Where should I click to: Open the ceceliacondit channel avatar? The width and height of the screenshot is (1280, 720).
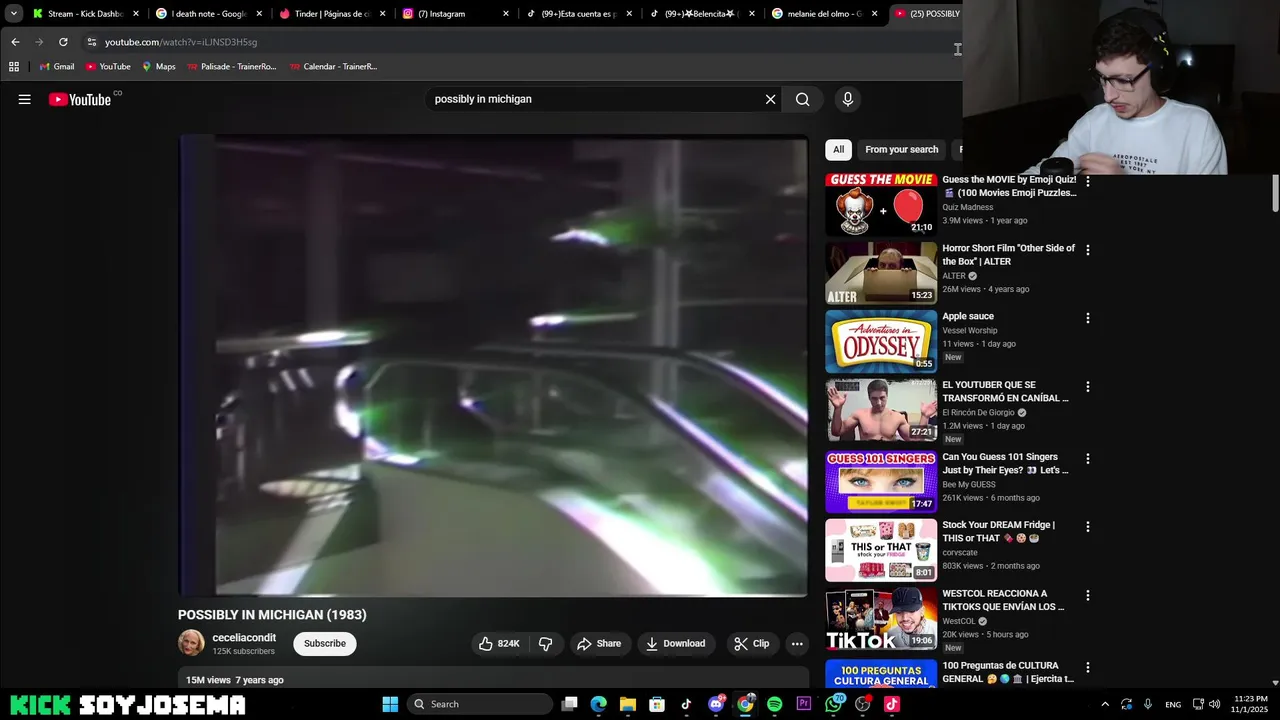point(191,643)
